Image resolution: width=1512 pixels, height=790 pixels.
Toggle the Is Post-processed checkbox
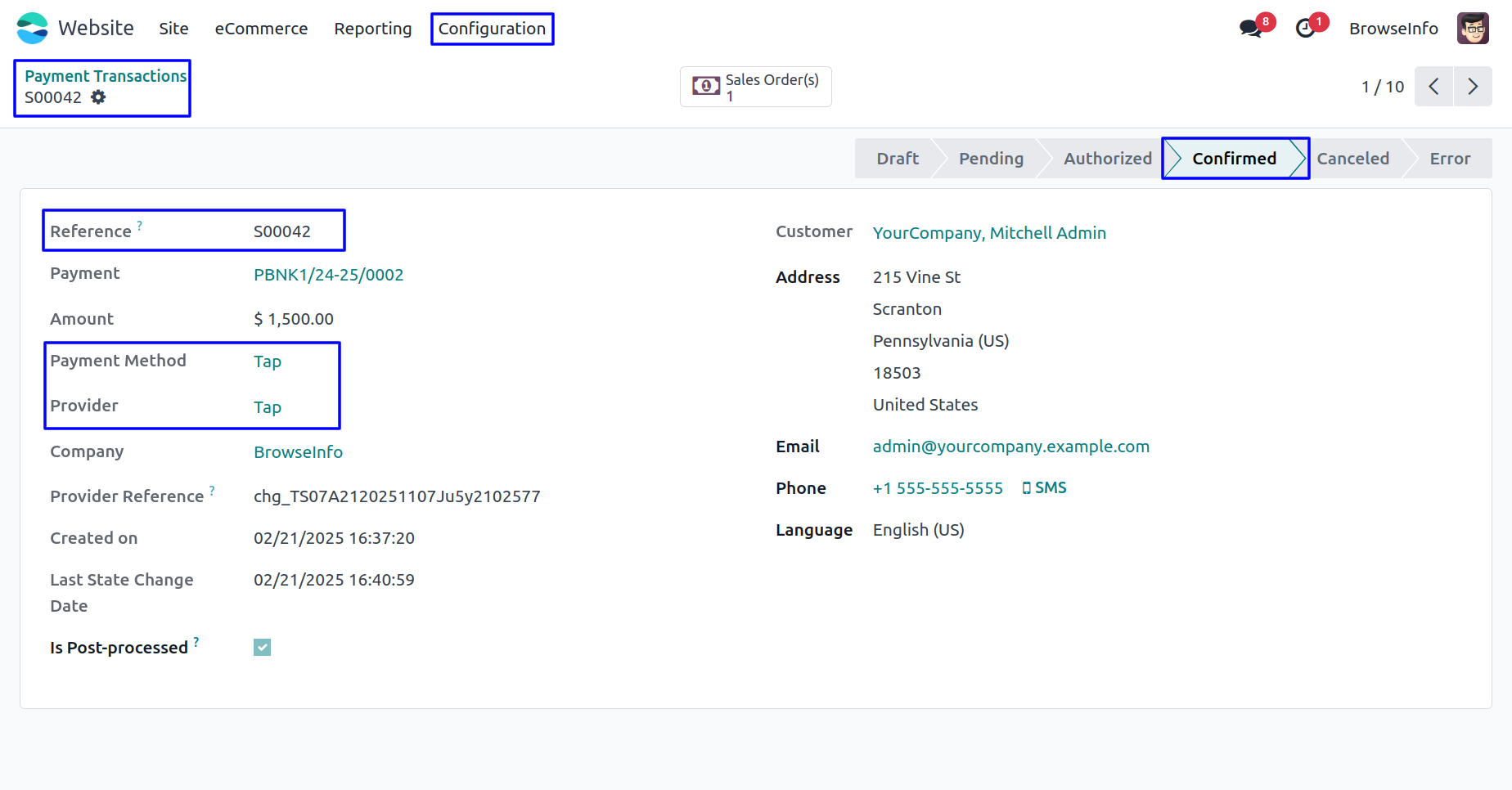[262, 648]
